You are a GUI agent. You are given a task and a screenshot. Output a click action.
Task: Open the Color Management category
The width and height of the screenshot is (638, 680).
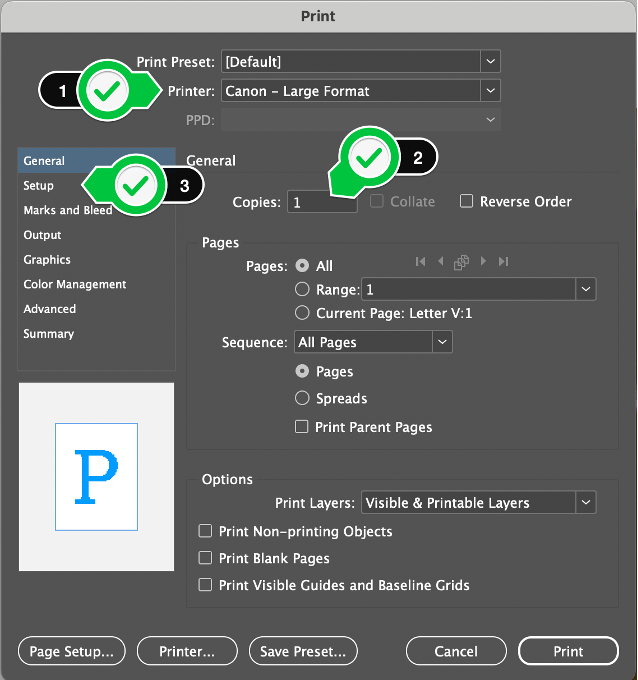point(96,284)
